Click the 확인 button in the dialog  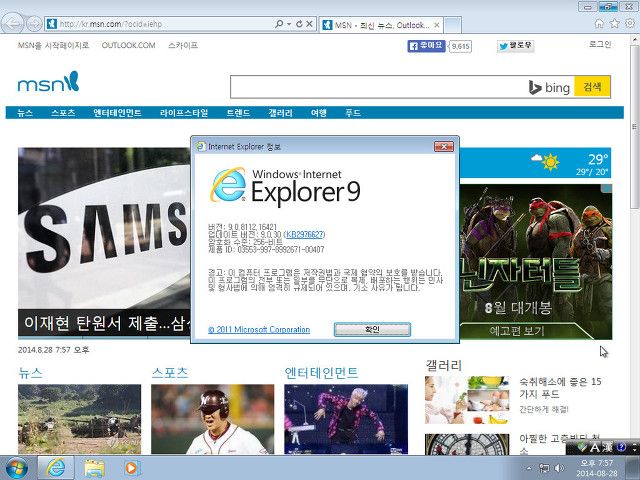click(372, 329)
